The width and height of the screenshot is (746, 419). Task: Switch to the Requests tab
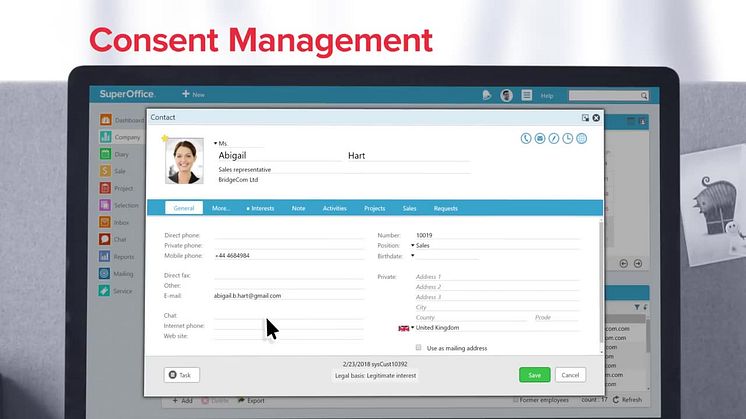pos(446,208)
